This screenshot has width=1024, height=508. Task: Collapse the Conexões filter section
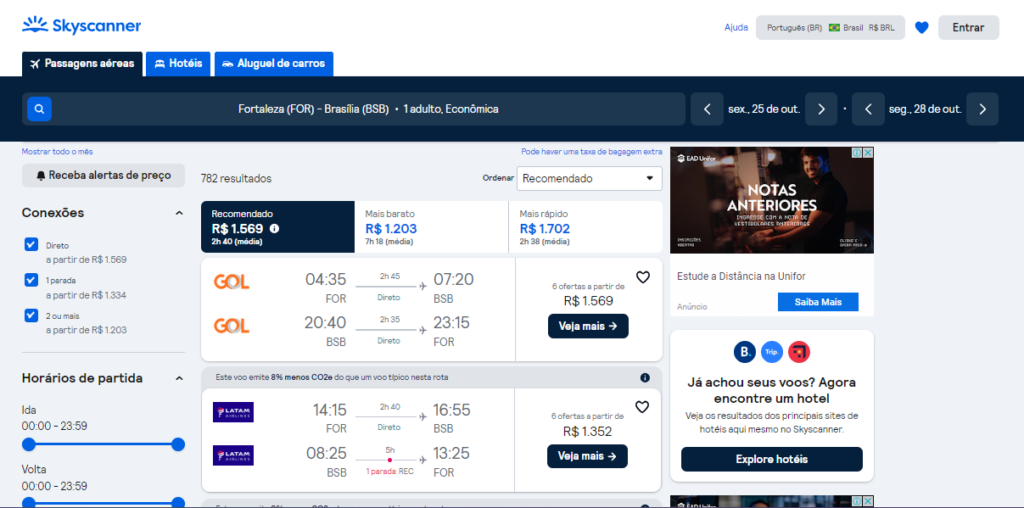(179, 213)
